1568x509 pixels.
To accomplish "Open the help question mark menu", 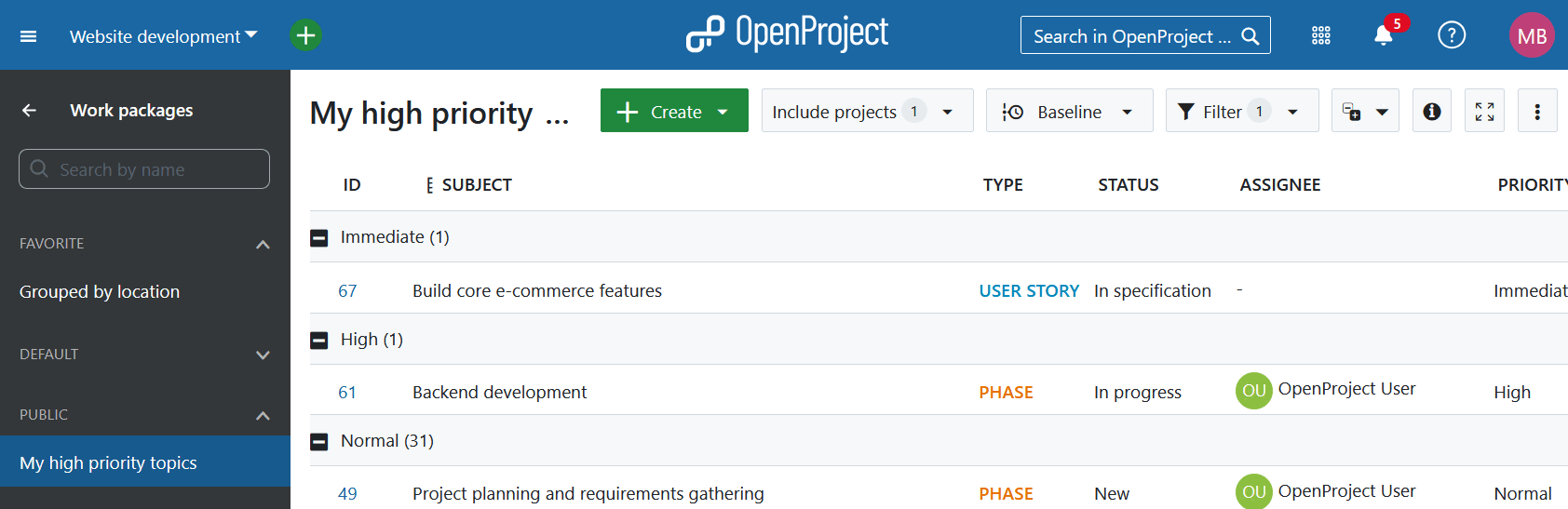I will tap(1451, 35).
